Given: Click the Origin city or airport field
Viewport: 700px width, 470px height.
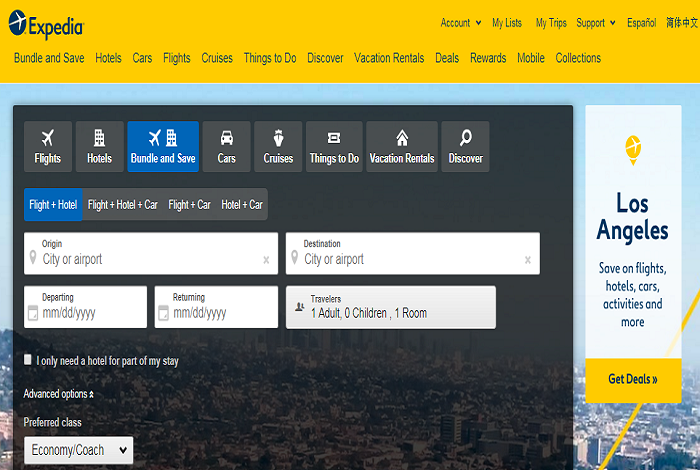Looking at the screenshot, I should 151,253.
